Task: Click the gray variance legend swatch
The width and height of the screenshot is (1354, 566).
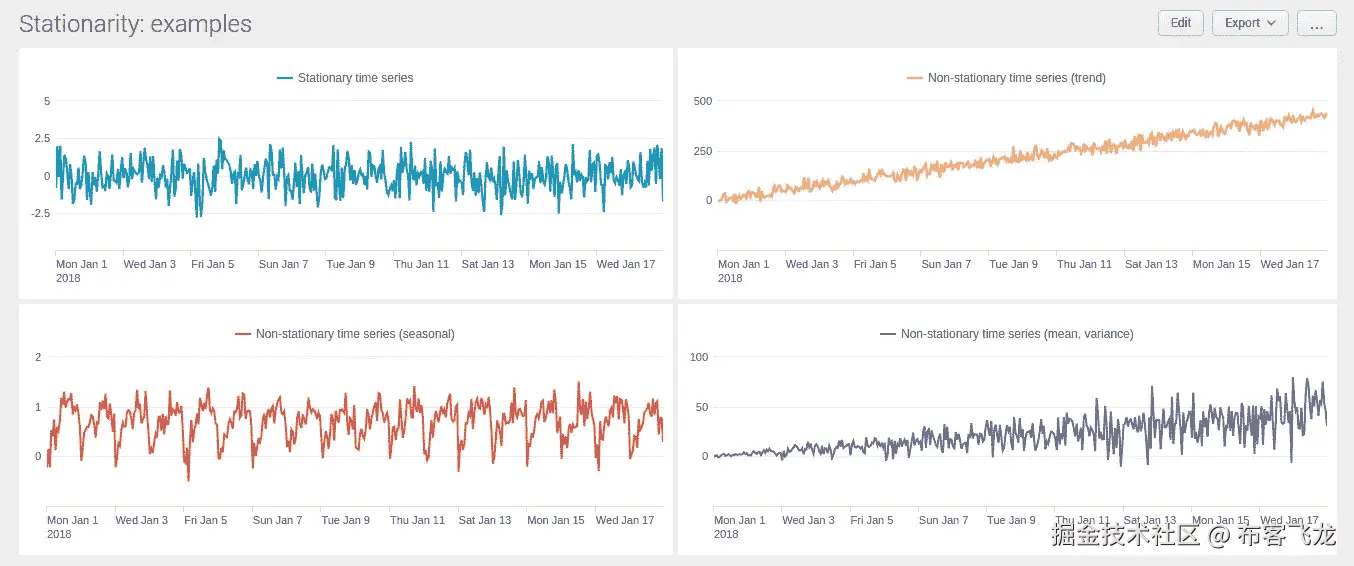Action: [888, 334]
